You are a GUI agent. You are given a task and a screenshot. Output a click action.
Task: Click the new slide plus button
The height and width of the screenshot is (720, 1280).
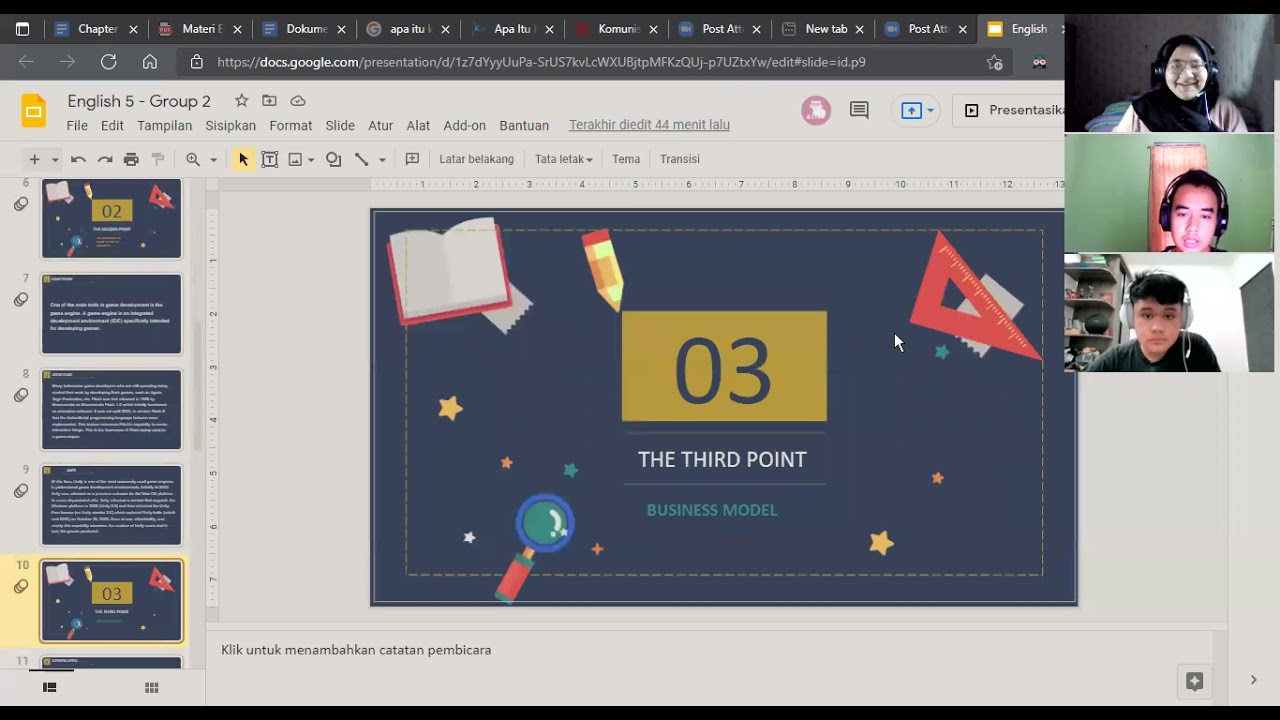(x=34, y=159)
